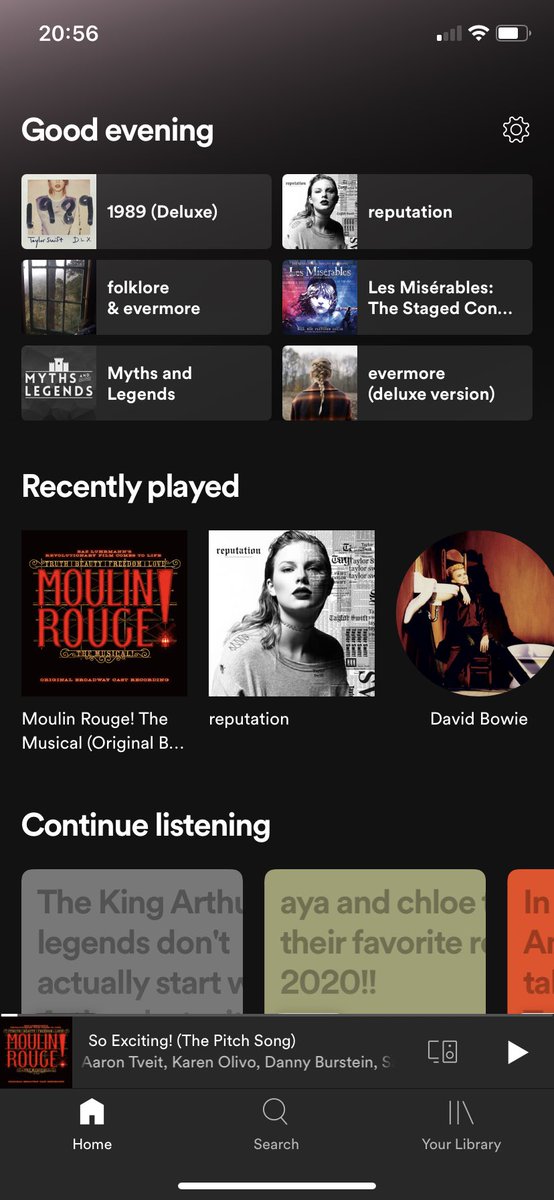Tap the reputation album cover in Recently played

point(292,613)
